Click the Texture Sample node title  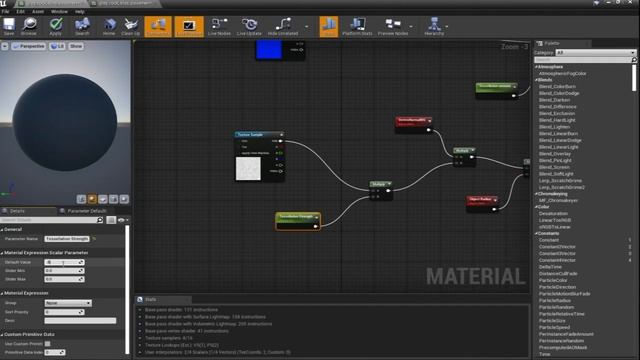click(251, 135)
